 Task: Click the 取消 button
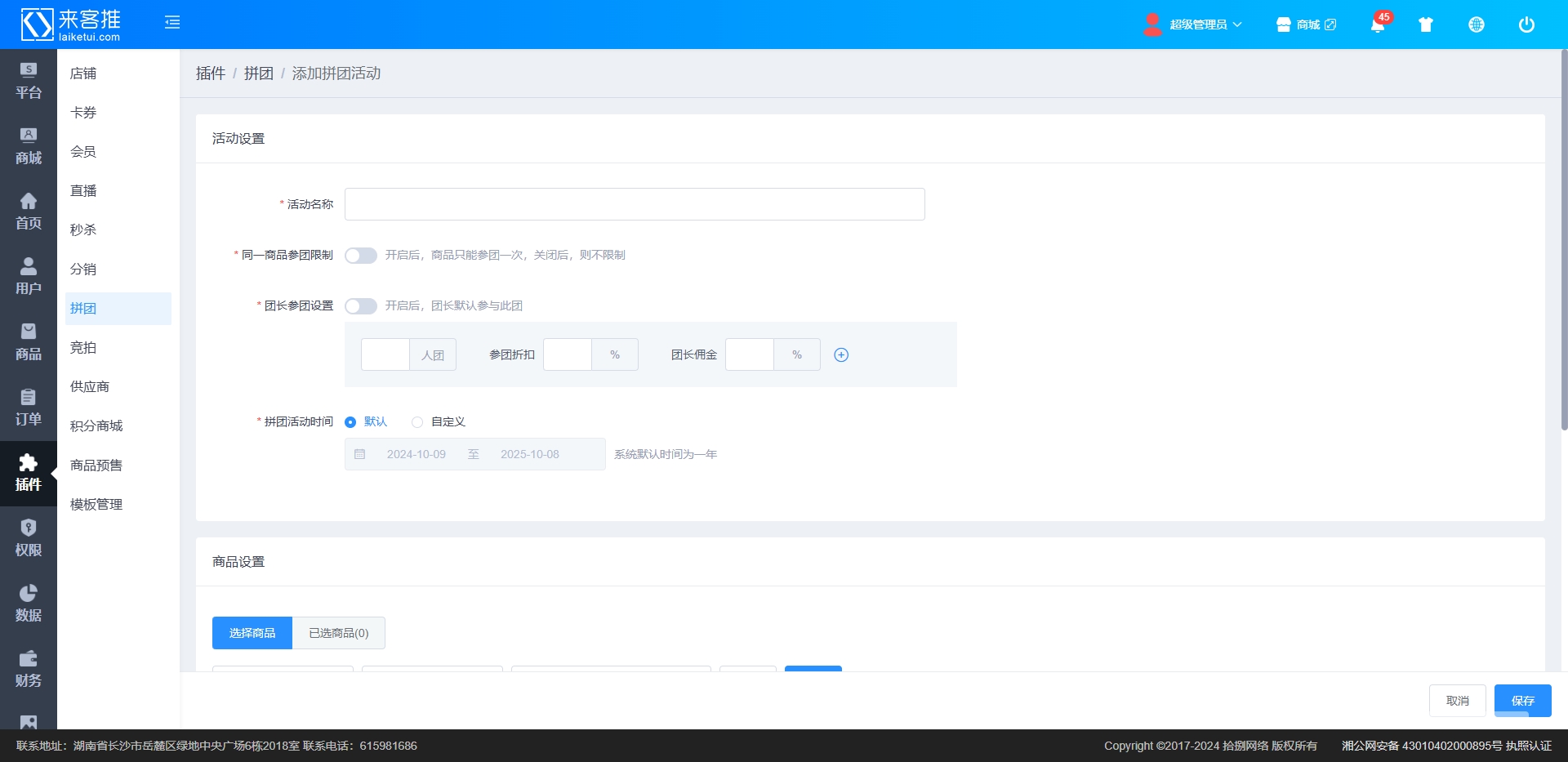click(x=1457, y=701)
